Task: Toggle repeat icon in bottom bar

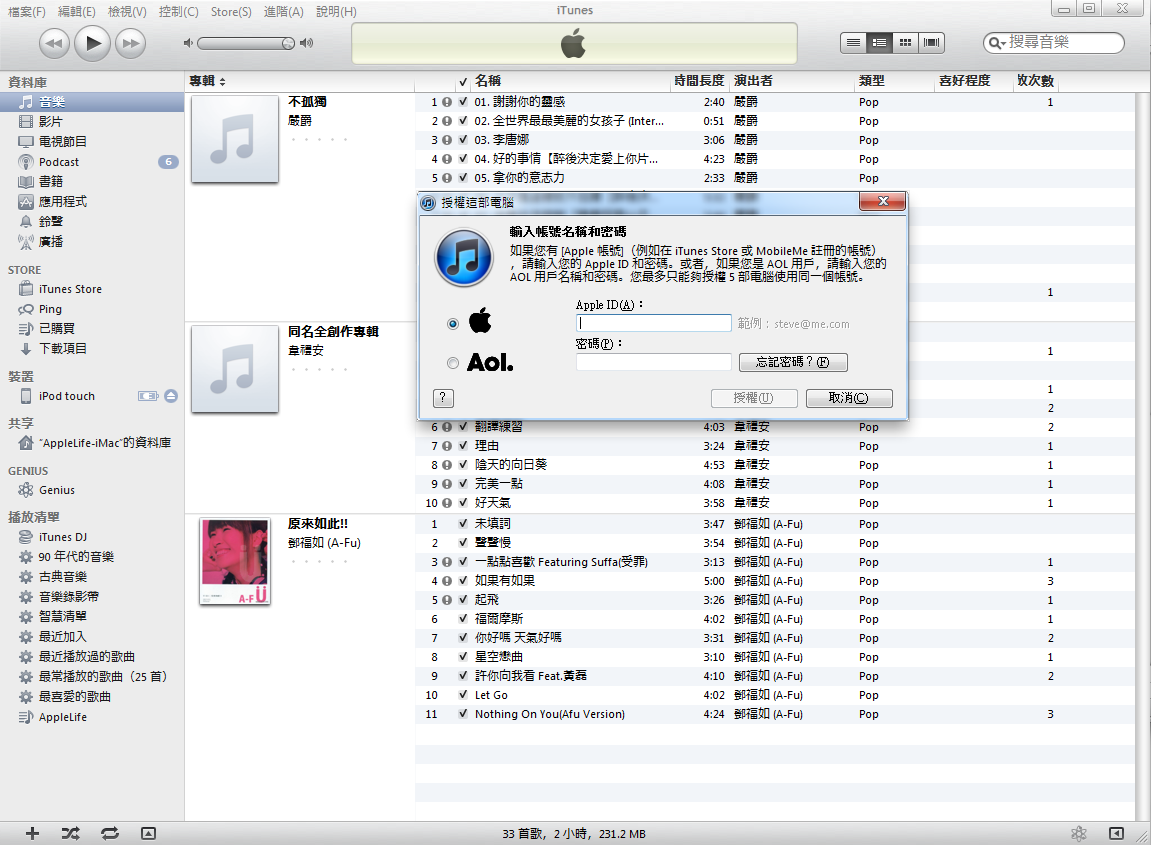Action: click(x=109, y=833)
